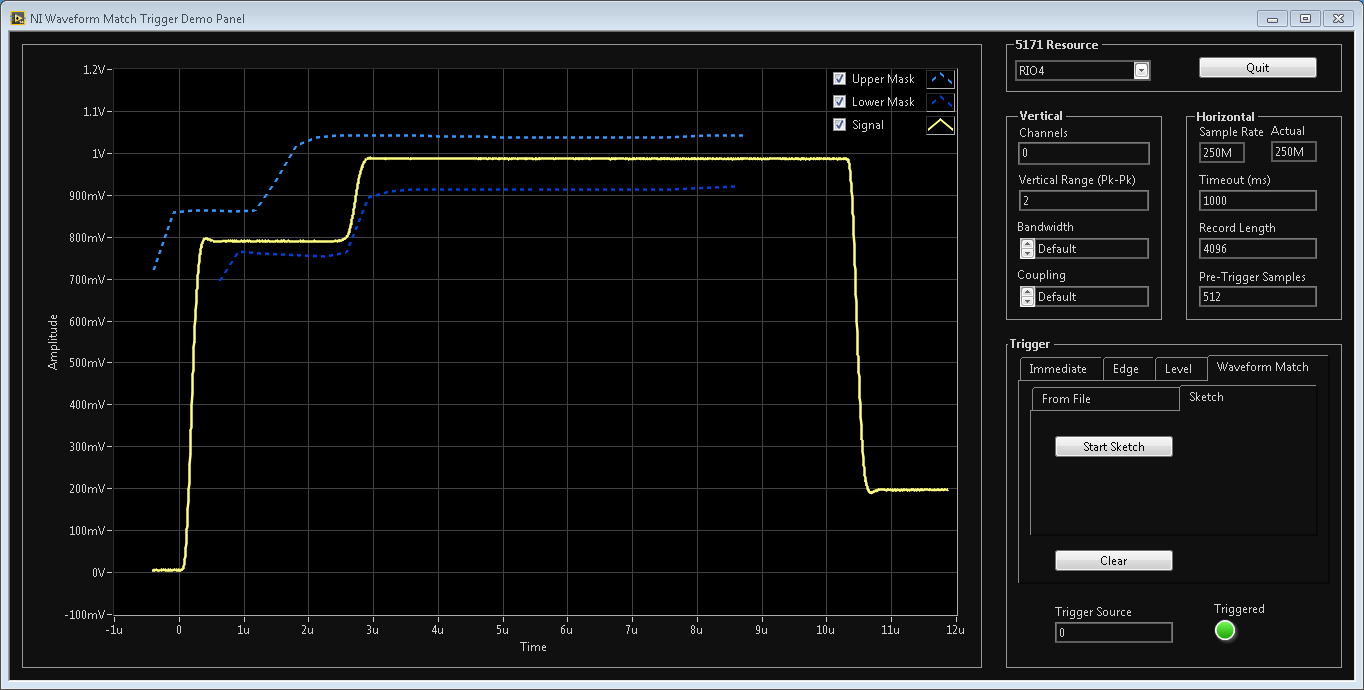
Task: Switch to the Immediate trigger tab
Action: pos(1058,369)
